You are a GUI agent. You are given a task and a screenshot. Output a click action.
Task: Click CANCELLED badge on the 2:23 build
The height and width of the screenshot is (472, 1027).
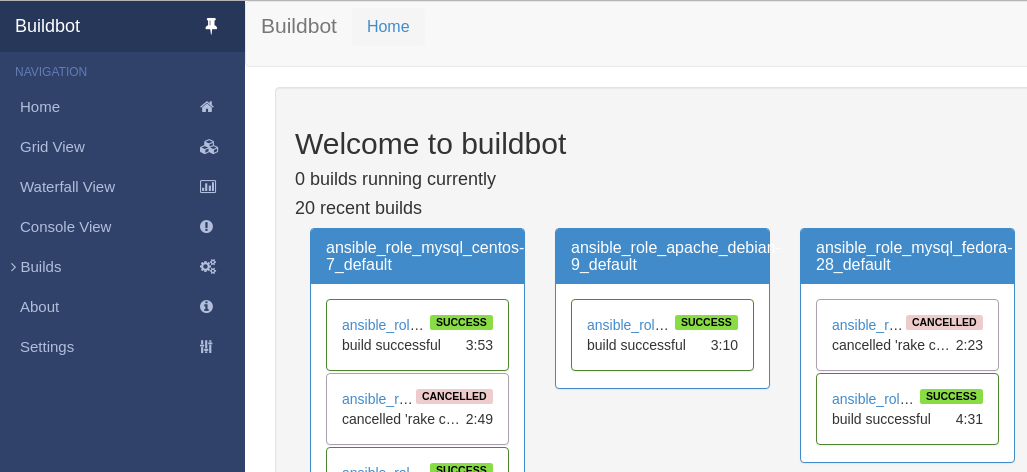(944, 322)
